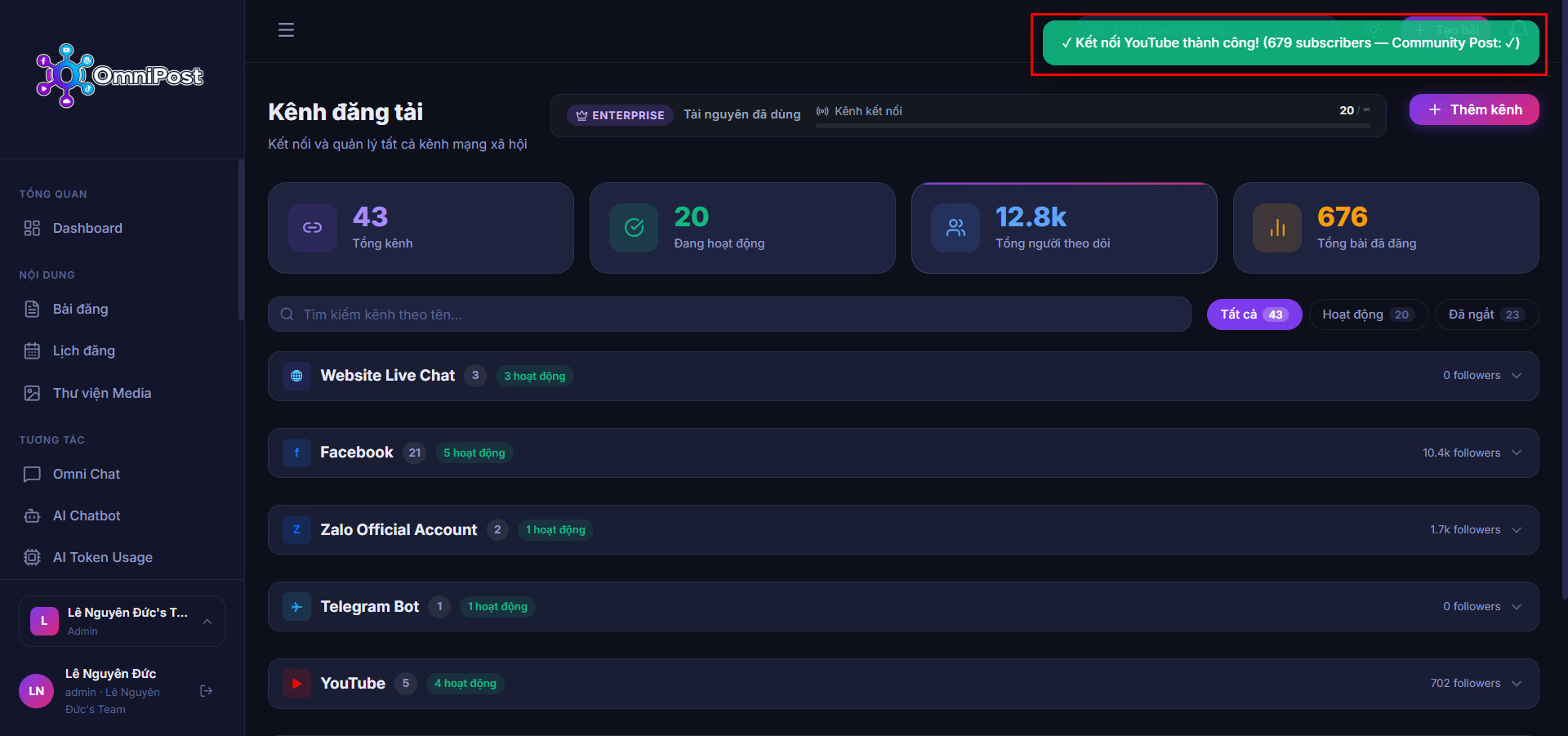Expand the Zalo Official Account chevron
The height and width of the screenshot is (736, 1568).
click(x=1517, y=530)
